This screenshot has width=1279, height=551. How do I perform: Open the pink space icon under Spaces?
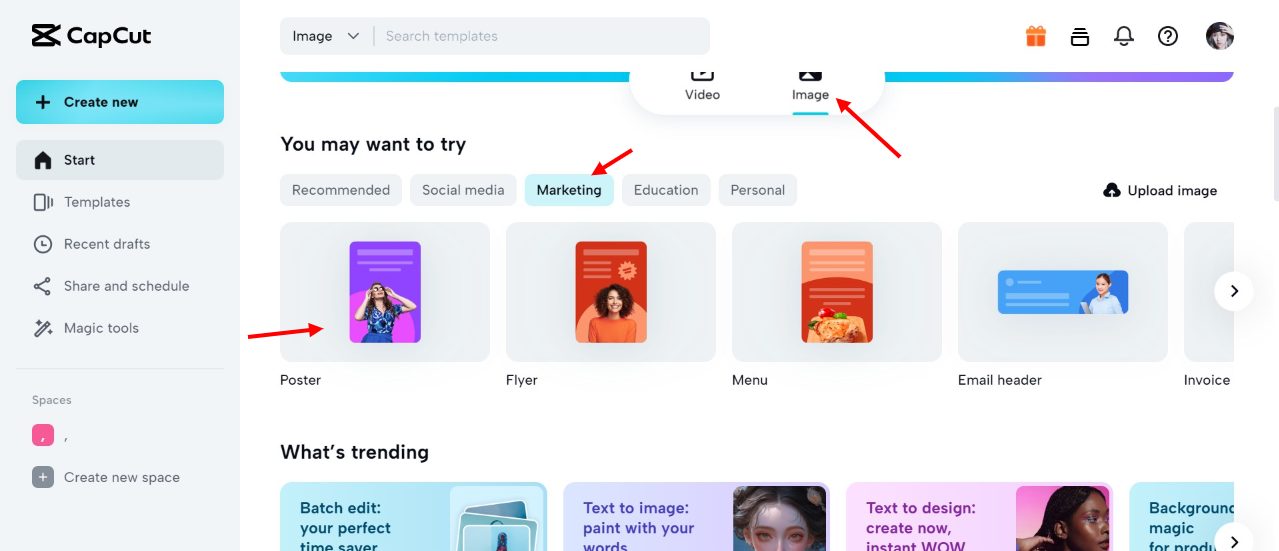43,435
